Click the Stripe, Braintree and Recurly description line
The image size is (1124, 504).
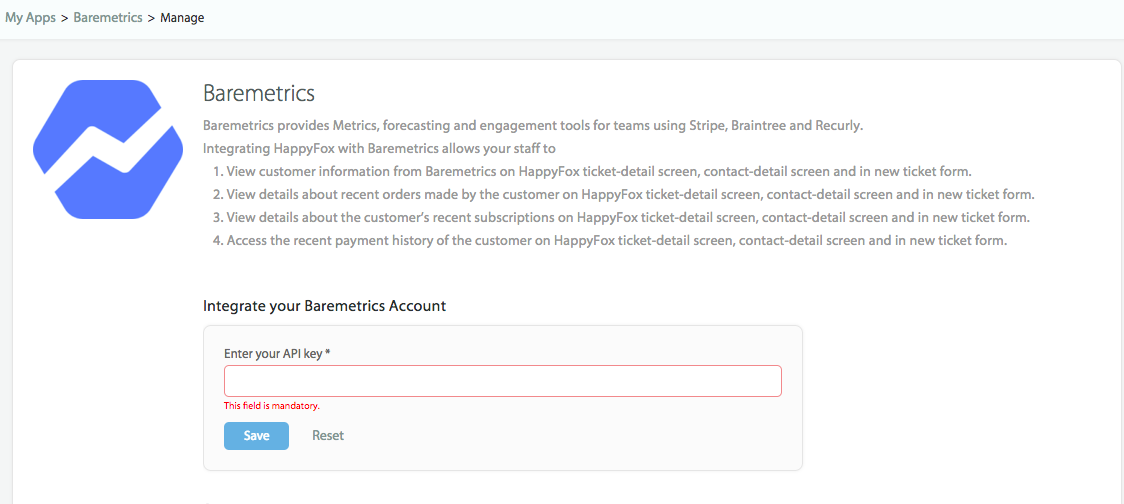pyautogui.click(x=532, y=126)
